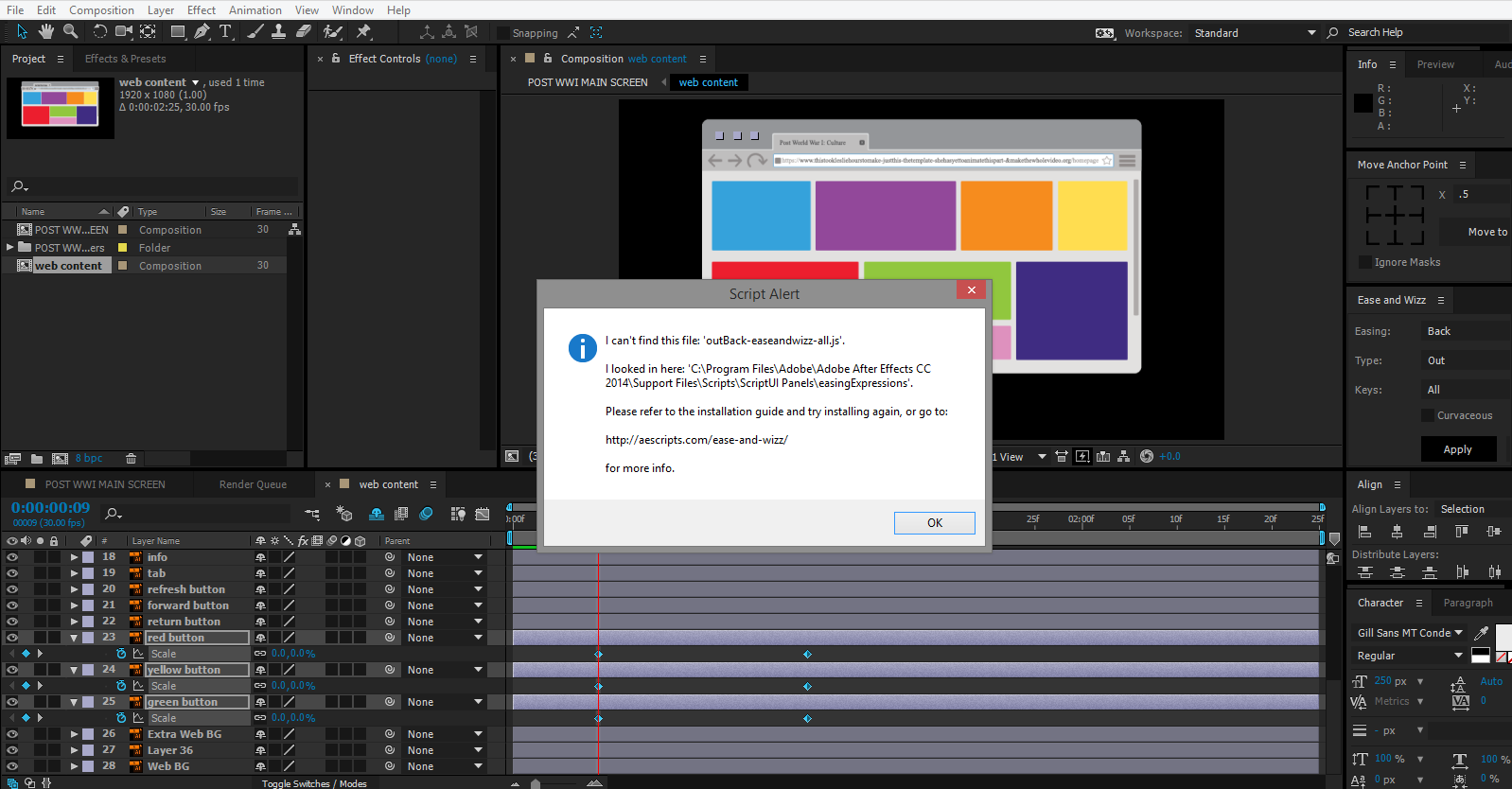Viewport: 1512px width, 789px height.
Task: Click the fill color swatch in Character panel
Action: tap(1502, 636)
